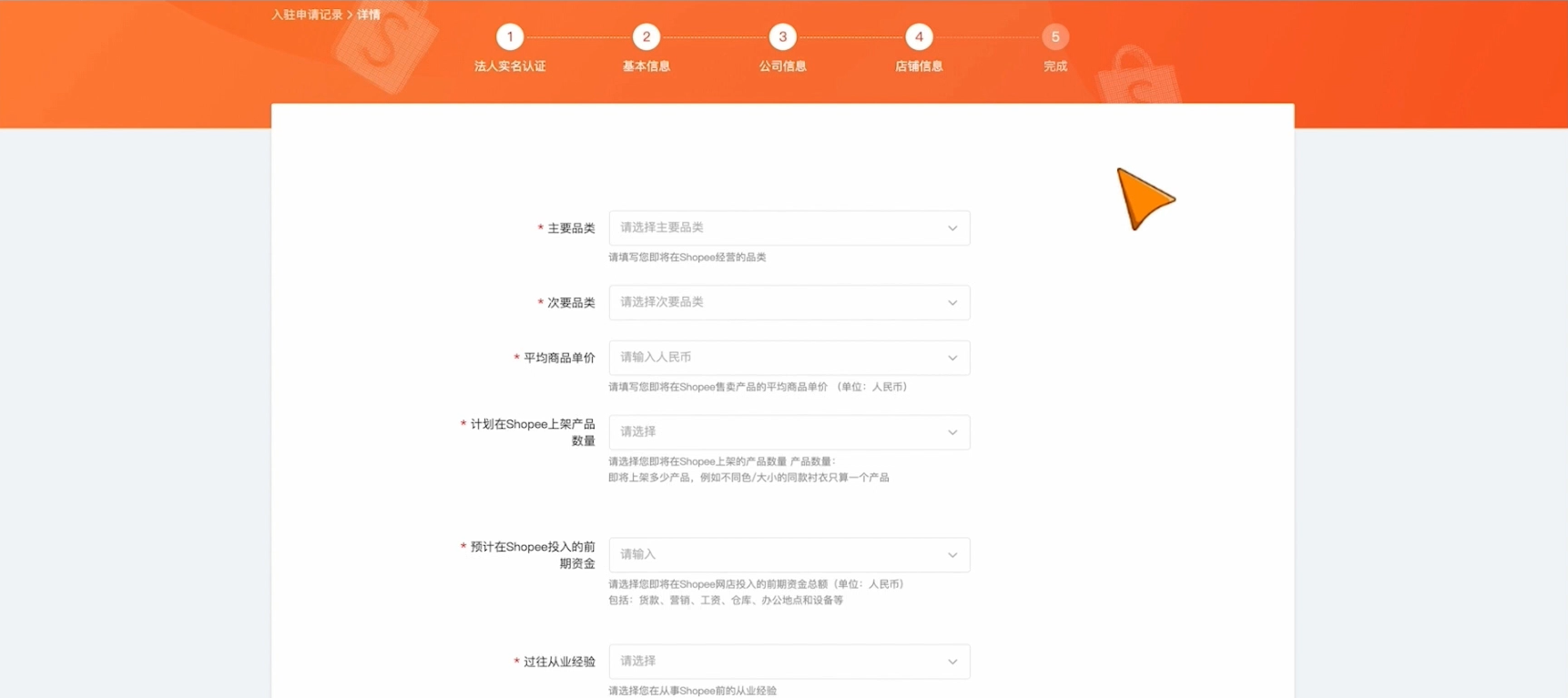Image resolution: width=1568 pixels, height=698 pixels.
Task: Click the step 2 circle icon
Action: [647, 37]
